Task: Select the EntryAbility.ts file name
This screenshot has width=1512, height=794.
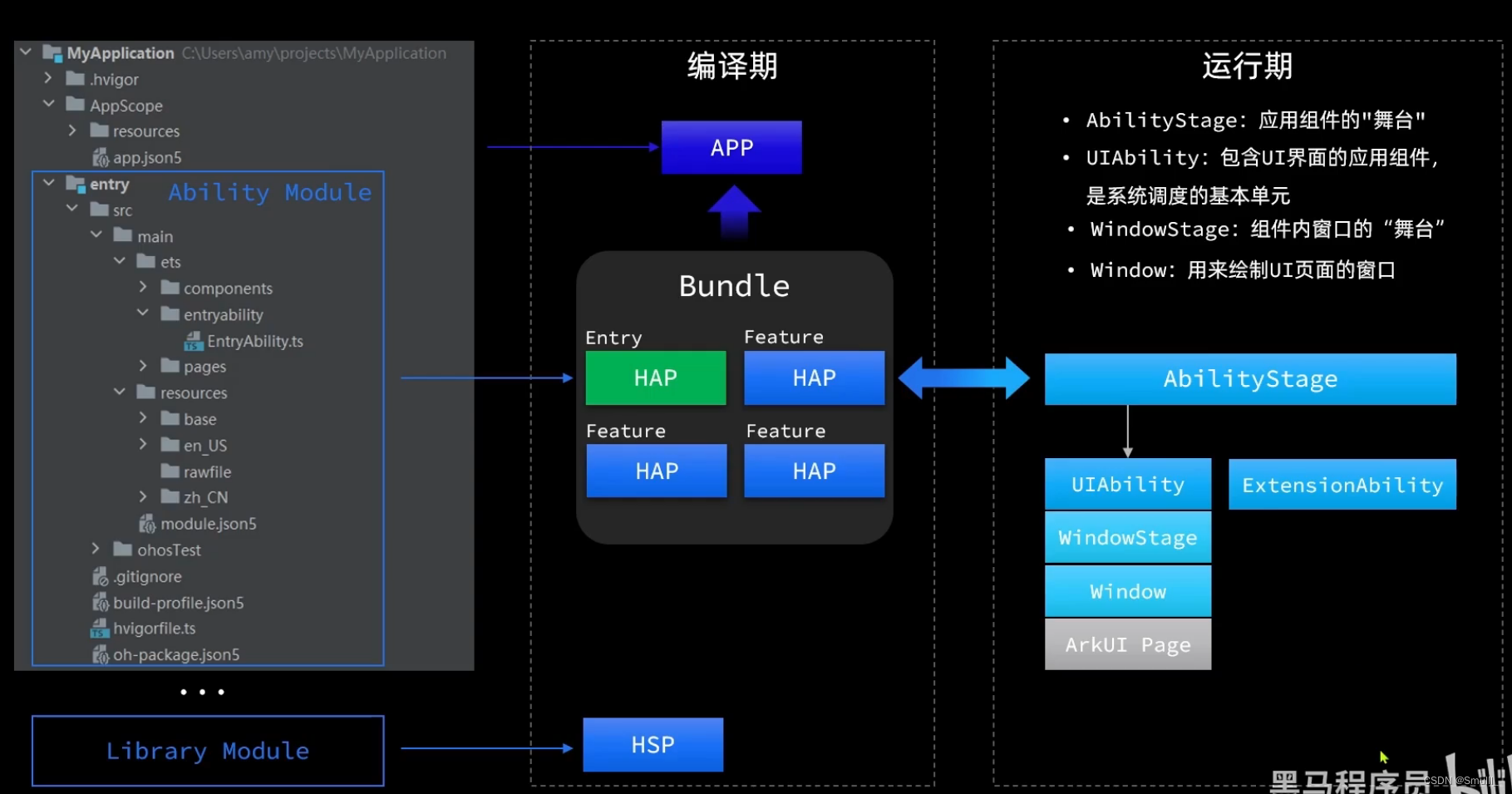Action: [255, 341]
